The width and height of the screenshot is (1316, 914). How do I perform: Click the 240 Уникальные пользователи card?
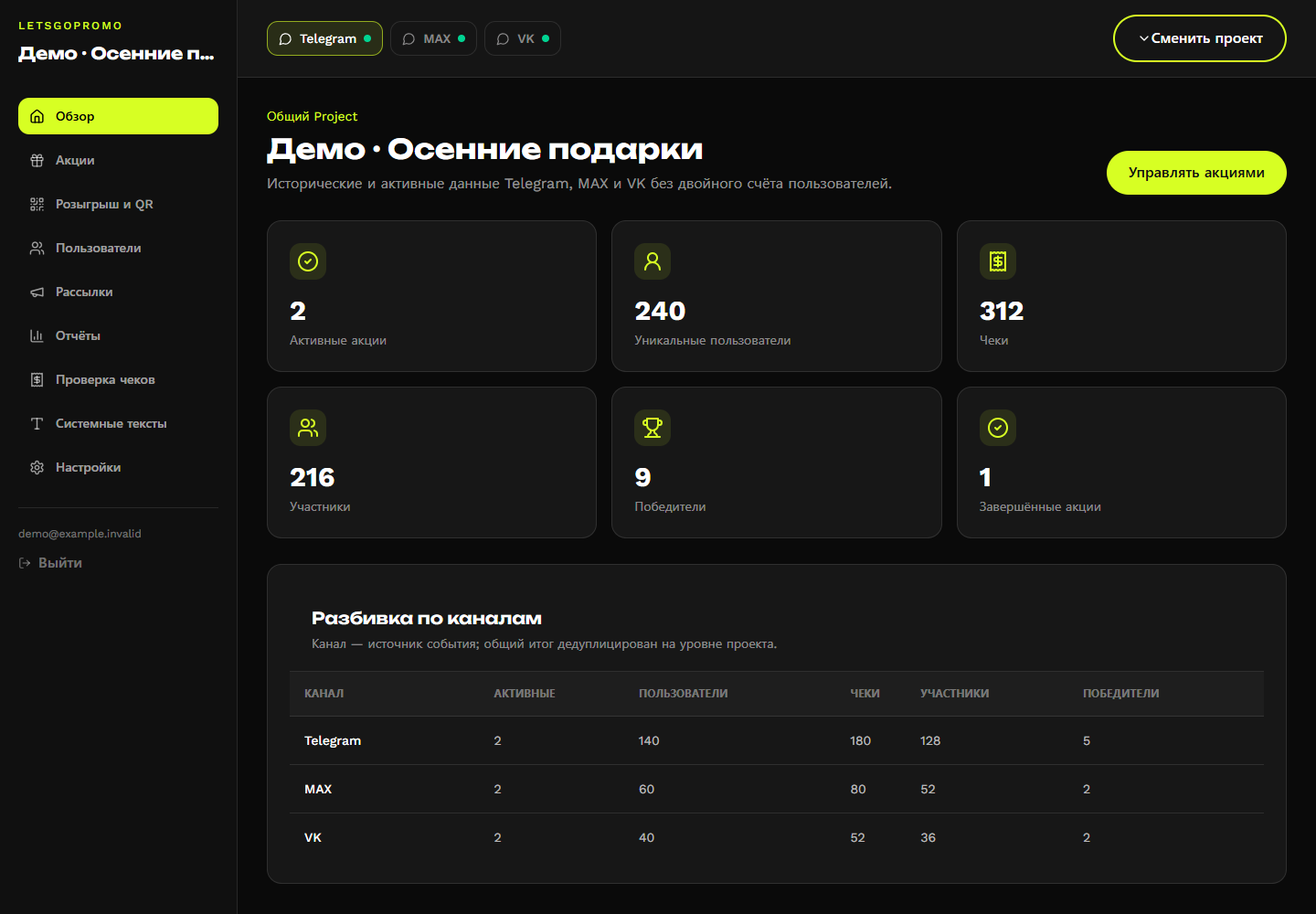click(777, 296)
